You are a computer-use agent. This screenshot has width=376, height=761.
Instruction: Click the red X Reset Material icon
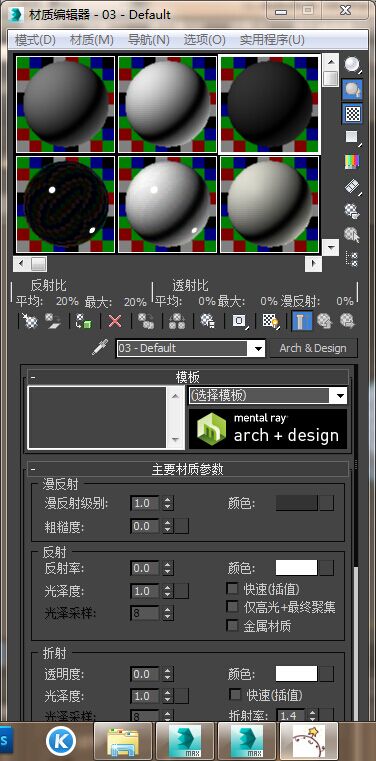[115, 321]
